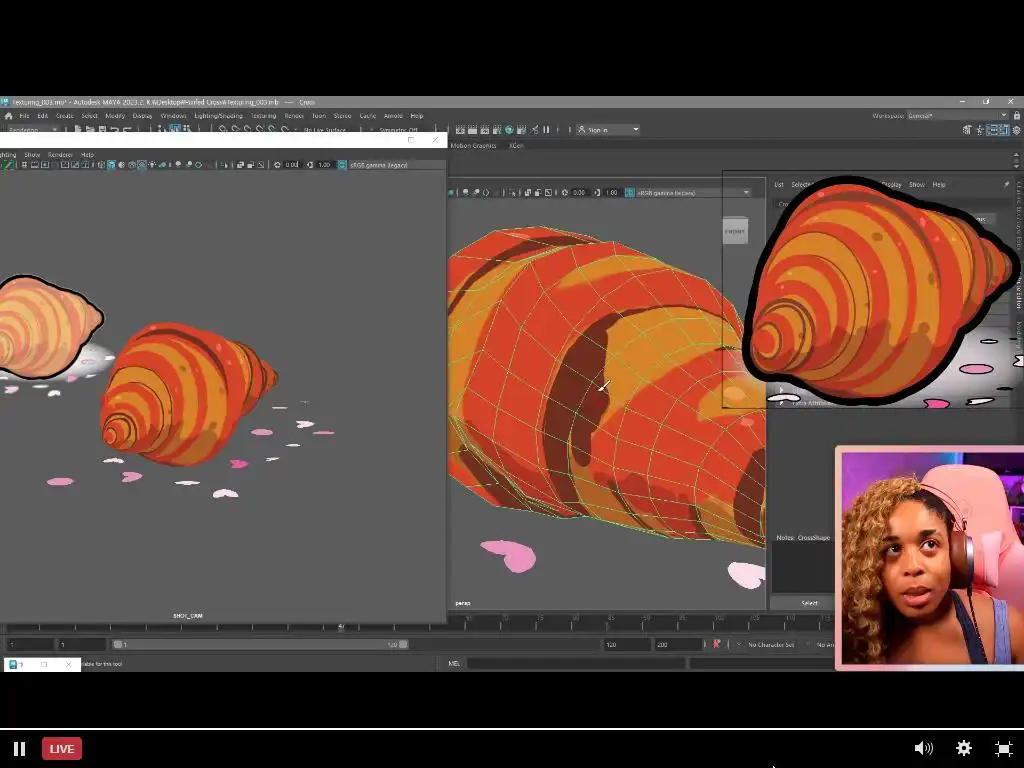Open the No Live Surface field
This screenshot has height=768, width=1024.
[325, 131]
